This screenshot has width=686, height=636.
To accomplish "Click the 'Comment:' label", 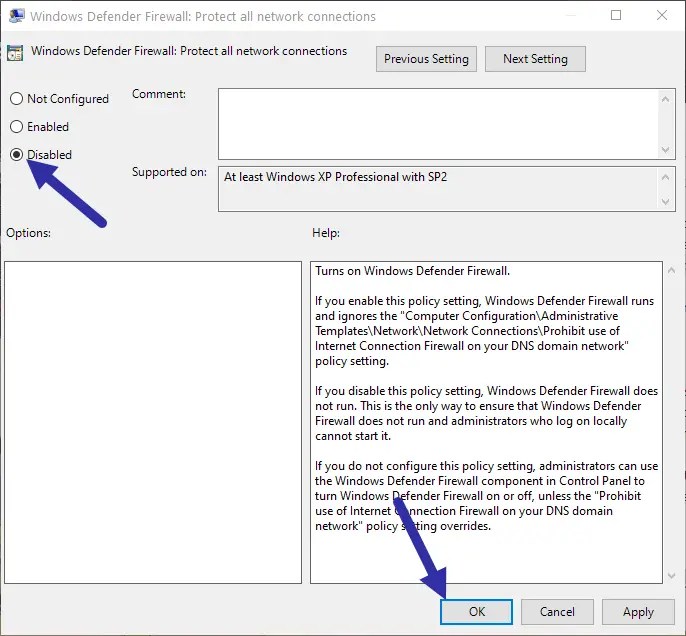I will [159, 94].
